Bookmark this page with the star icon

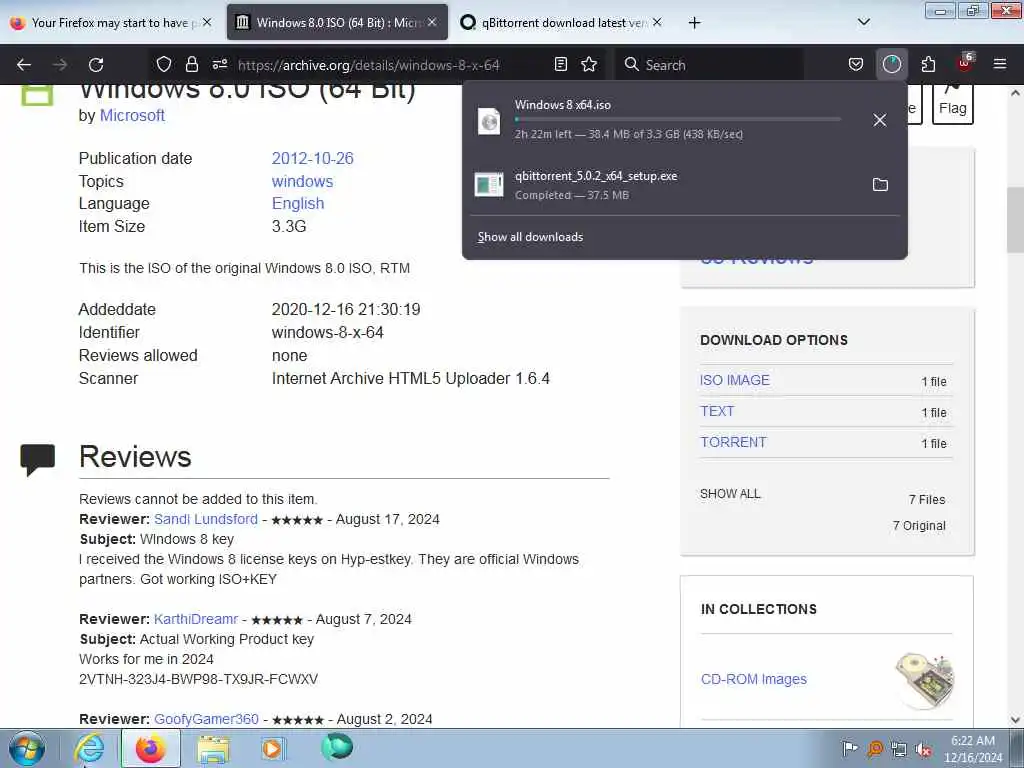tap(589, 64)
